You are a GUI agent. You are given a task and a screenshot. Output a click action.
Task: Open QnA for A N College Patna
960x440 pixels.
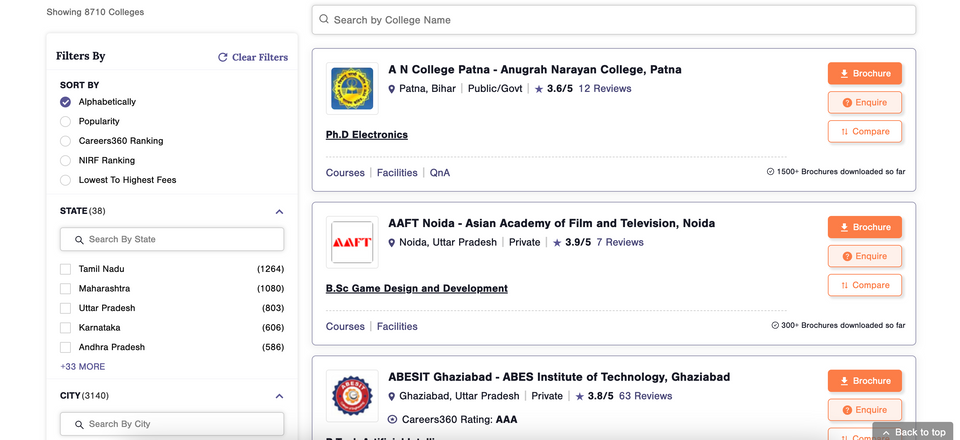[x=440, y=173]
